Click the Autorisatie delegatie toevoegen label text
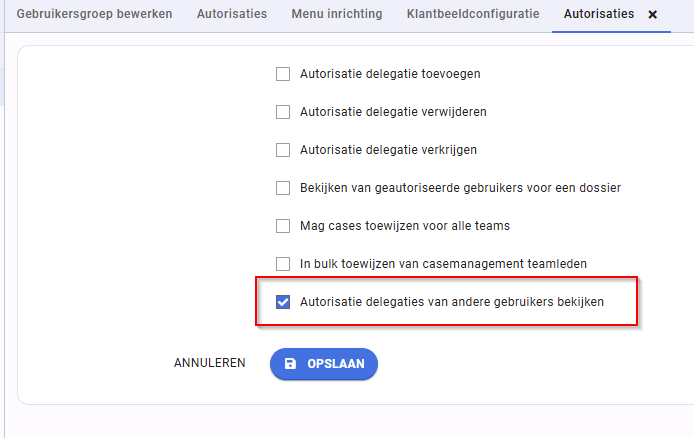Viewport: 694px width, 438px height. [390, 74]
